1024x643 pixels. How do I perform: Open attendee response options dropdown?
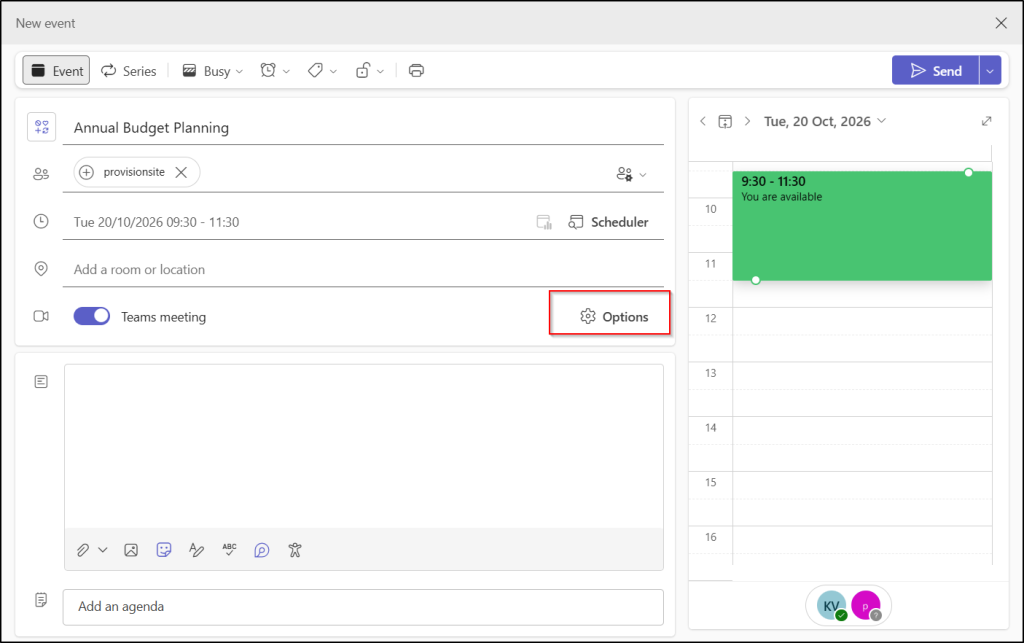[x=631, y=174]
